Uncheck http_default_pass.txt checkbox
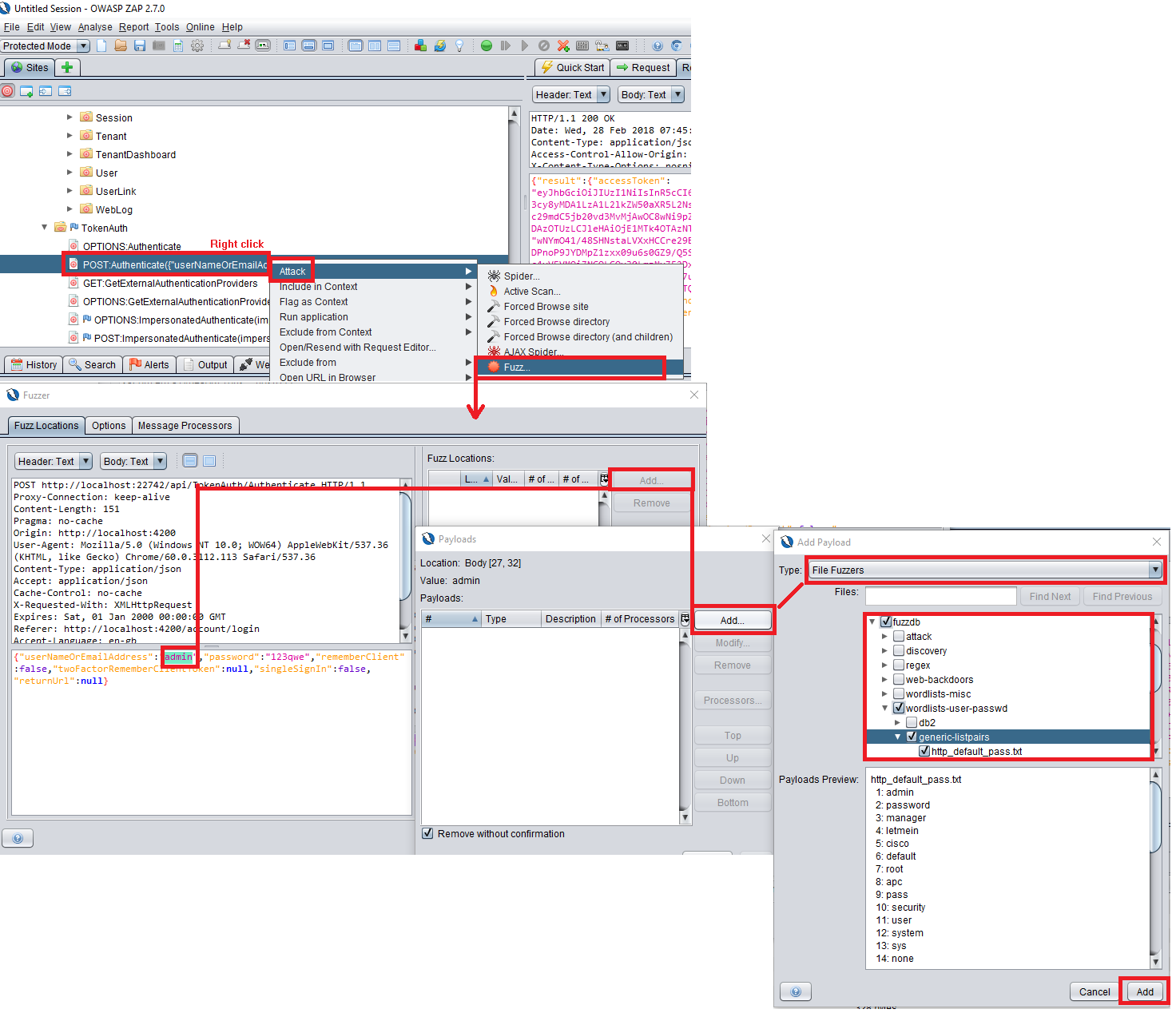The image size is (1176, 1013). (924, 751)
